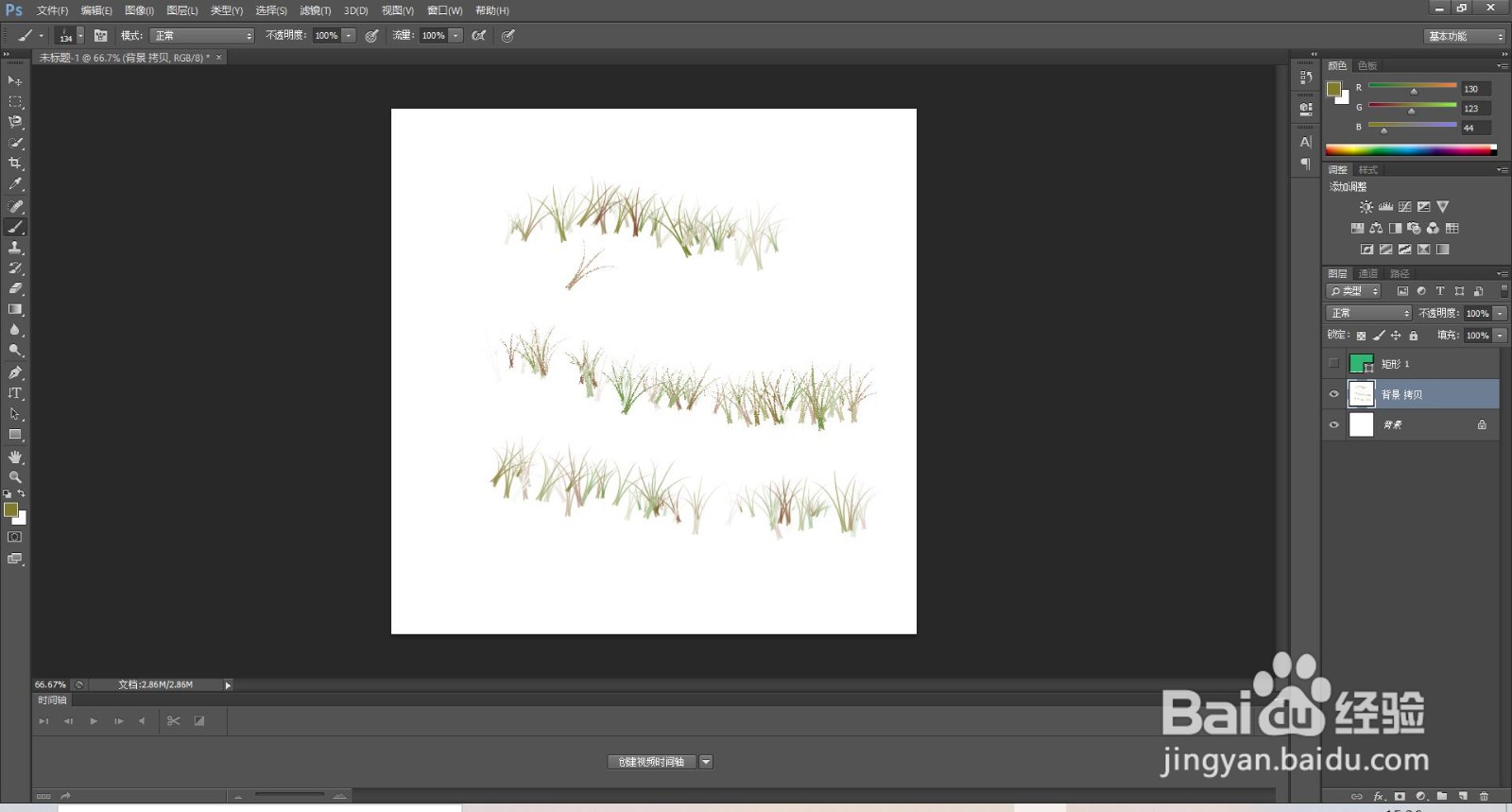Select the Path Selection tool
Image resolution: width=1512 pixels, height=812 pixels.
pyautogui.click(x=15, y=414)
